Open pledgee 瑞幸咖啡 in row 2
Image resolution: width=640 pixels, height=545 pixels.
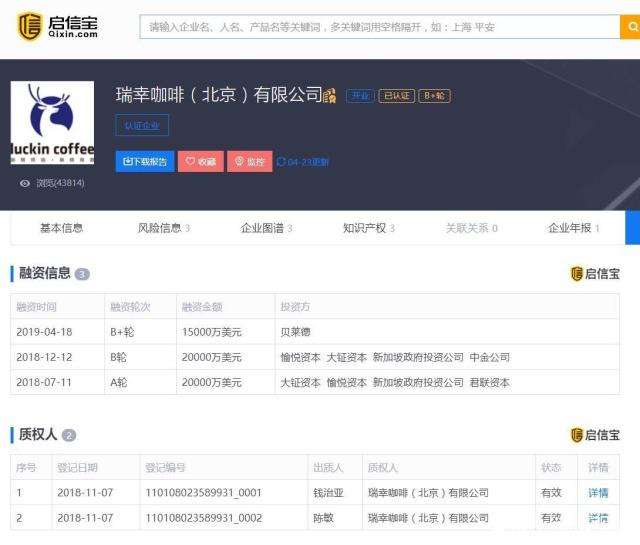pos(428,518)
